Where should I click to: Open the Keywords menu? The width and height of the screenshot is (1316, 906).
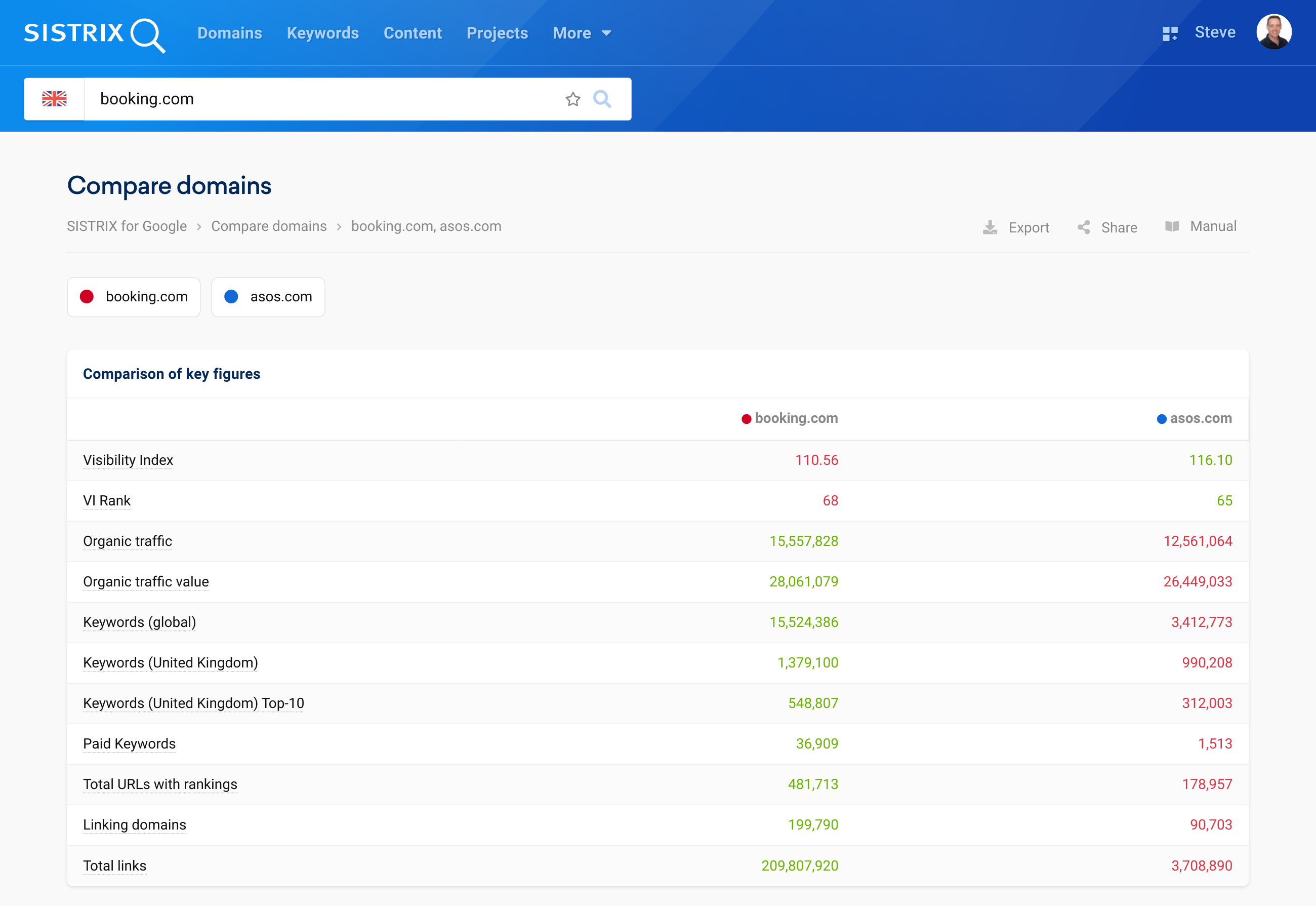(323, 33)
